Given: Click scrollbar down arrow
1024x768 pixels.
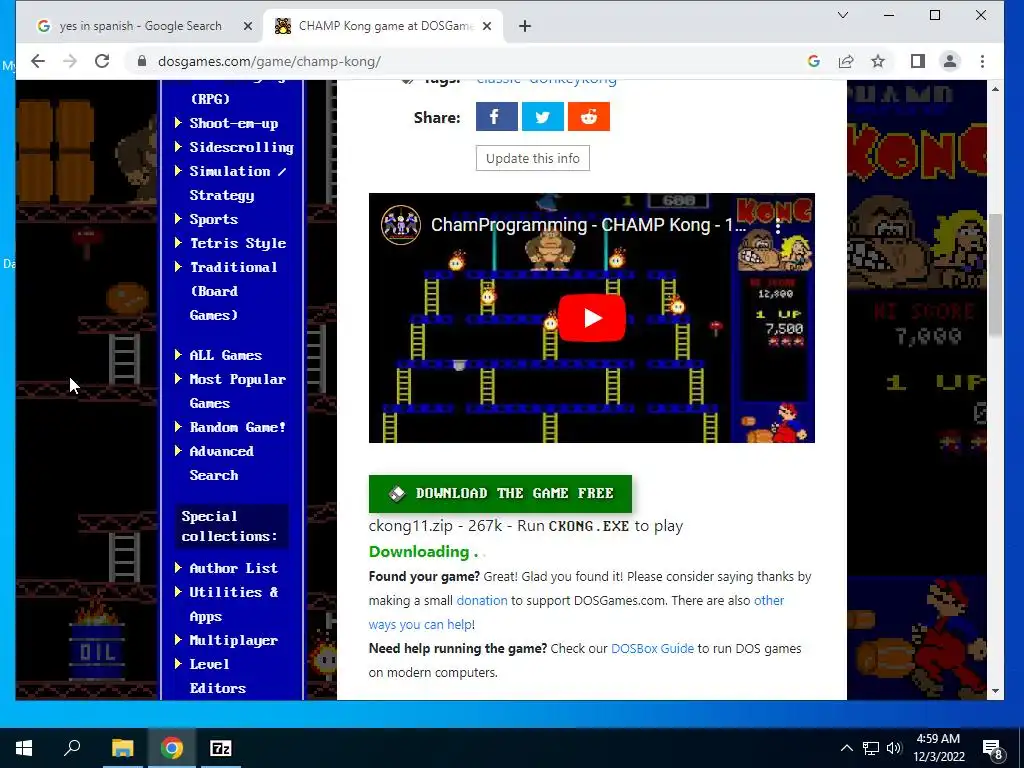Looking at the screenshot, I should pos(995,691).
